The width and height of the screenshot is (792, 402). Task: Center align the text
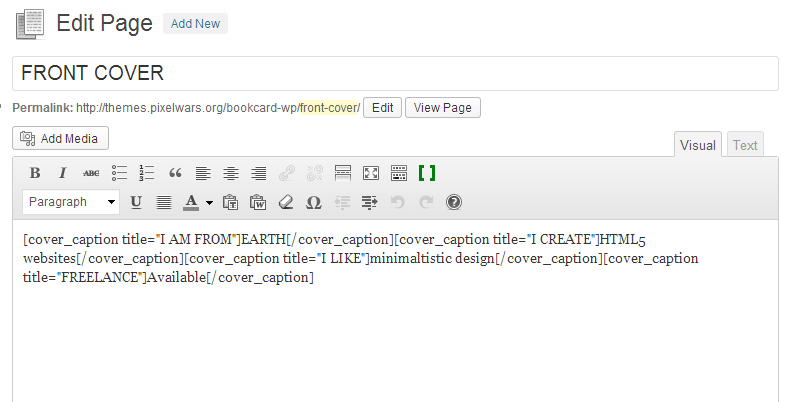pos(231,173)
